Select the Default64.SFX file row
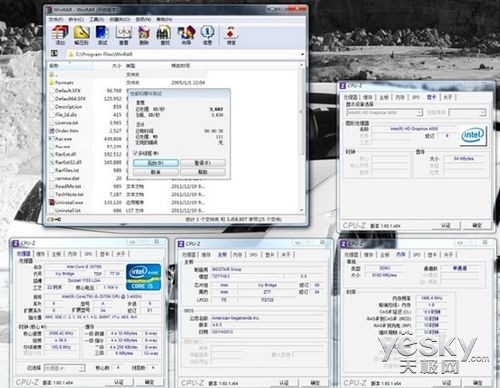 click(128, 98)
